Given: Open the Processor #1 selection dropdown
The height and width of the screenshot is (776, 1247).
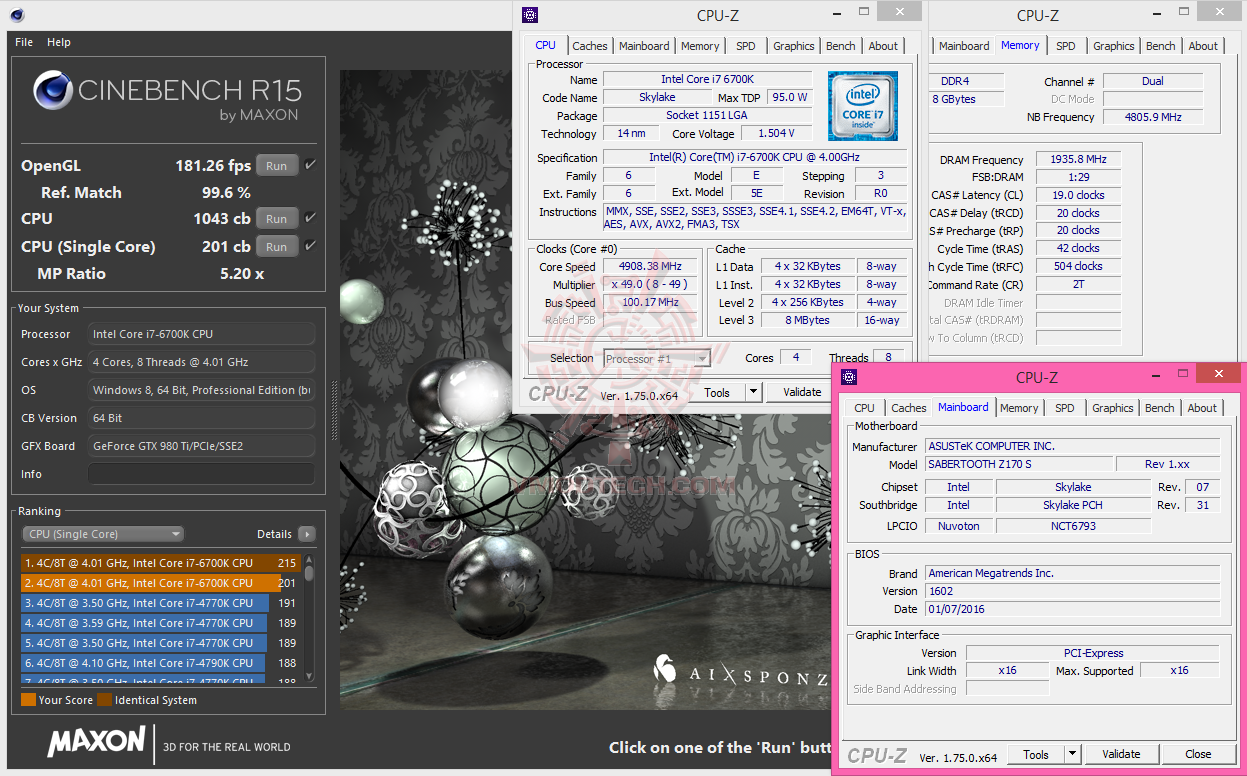Looking at the screenshot, I should (x=657, y=358).
